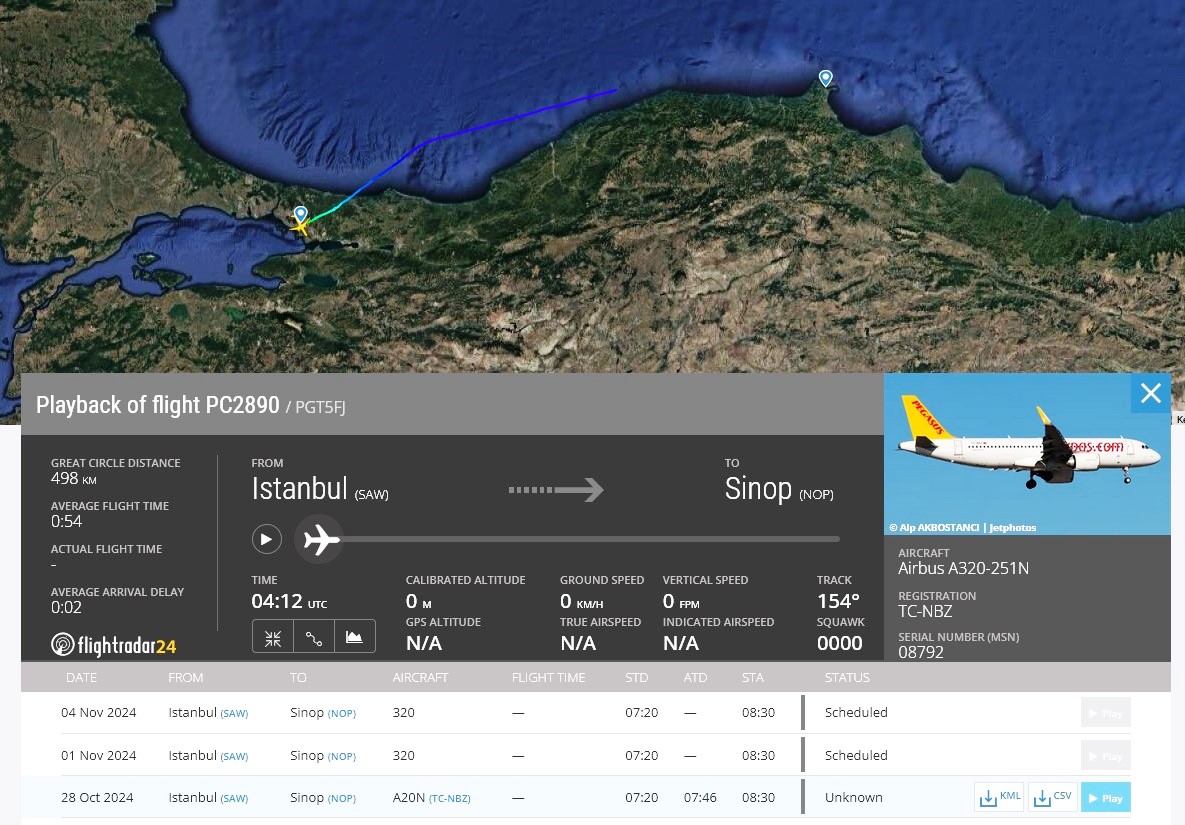Click the Unknown status cell
This screenshot has height=825, width=1185.
pos(854,798)
